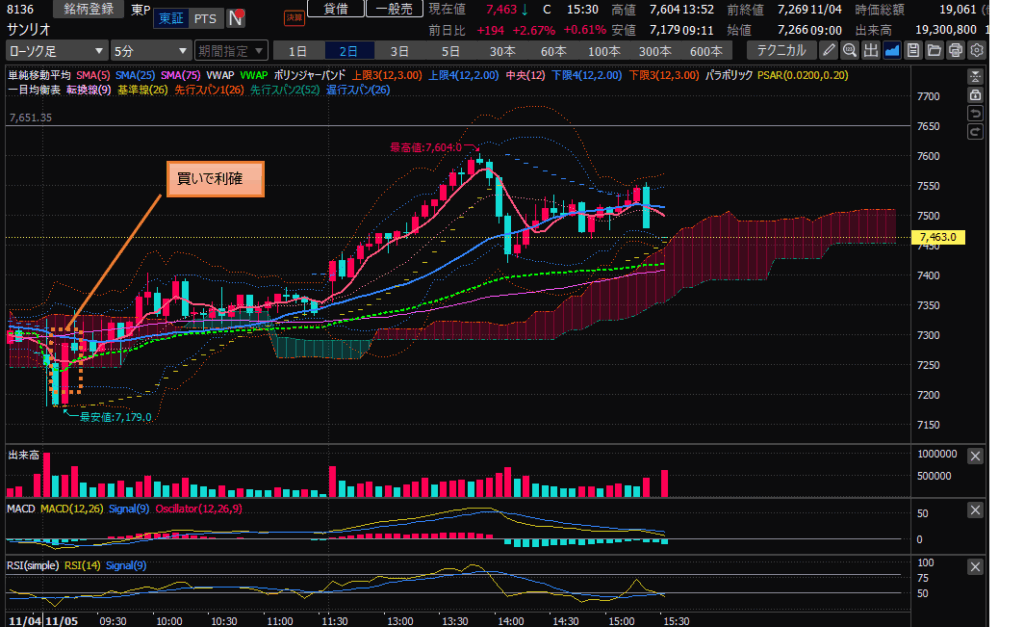Click the magnifier zoom icon
The width and height of the screenshot is (1024, 627).
click(x=850, y=50)
